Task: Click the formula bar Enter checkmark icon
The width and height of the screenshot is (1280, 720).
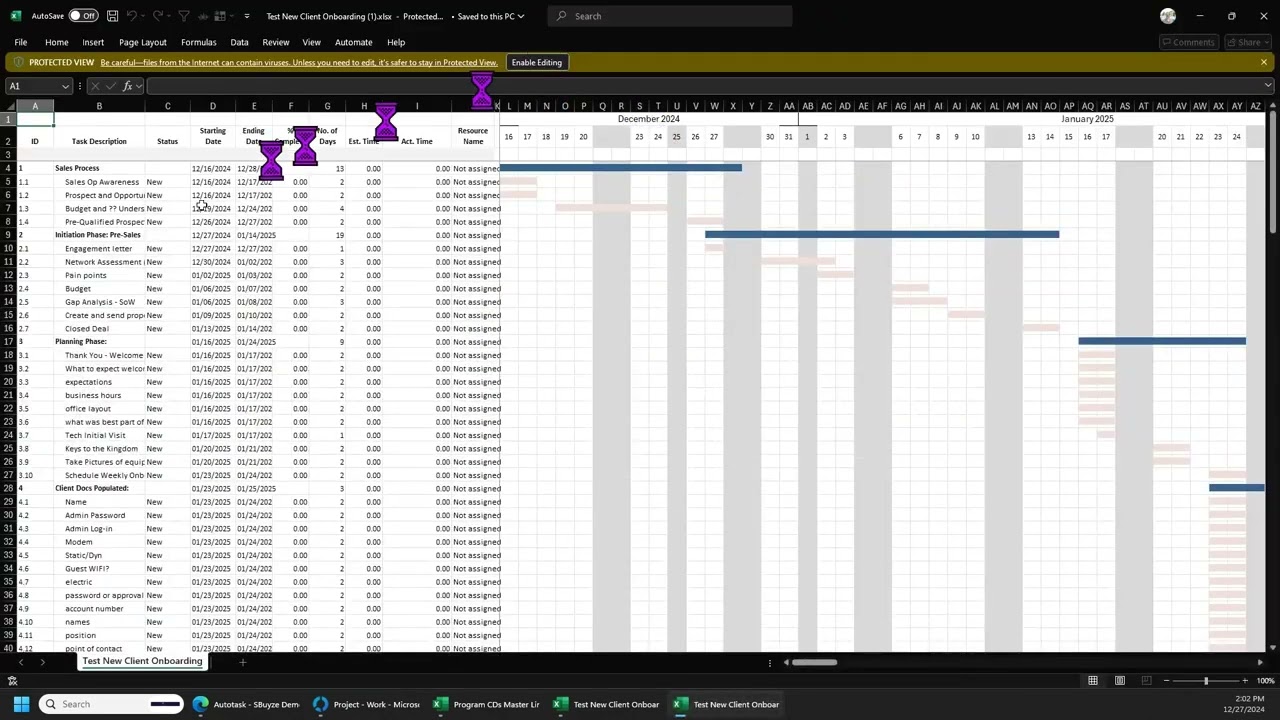Action: [x=111, y=86]
